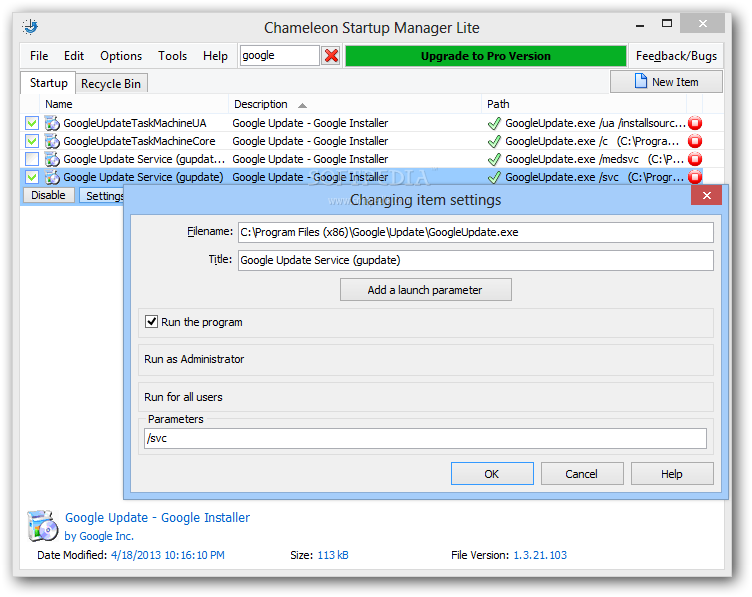Select the GoogleUpdateTaskMachineUA row name
Screen dimensions: 752x597
tap(135, 123)
